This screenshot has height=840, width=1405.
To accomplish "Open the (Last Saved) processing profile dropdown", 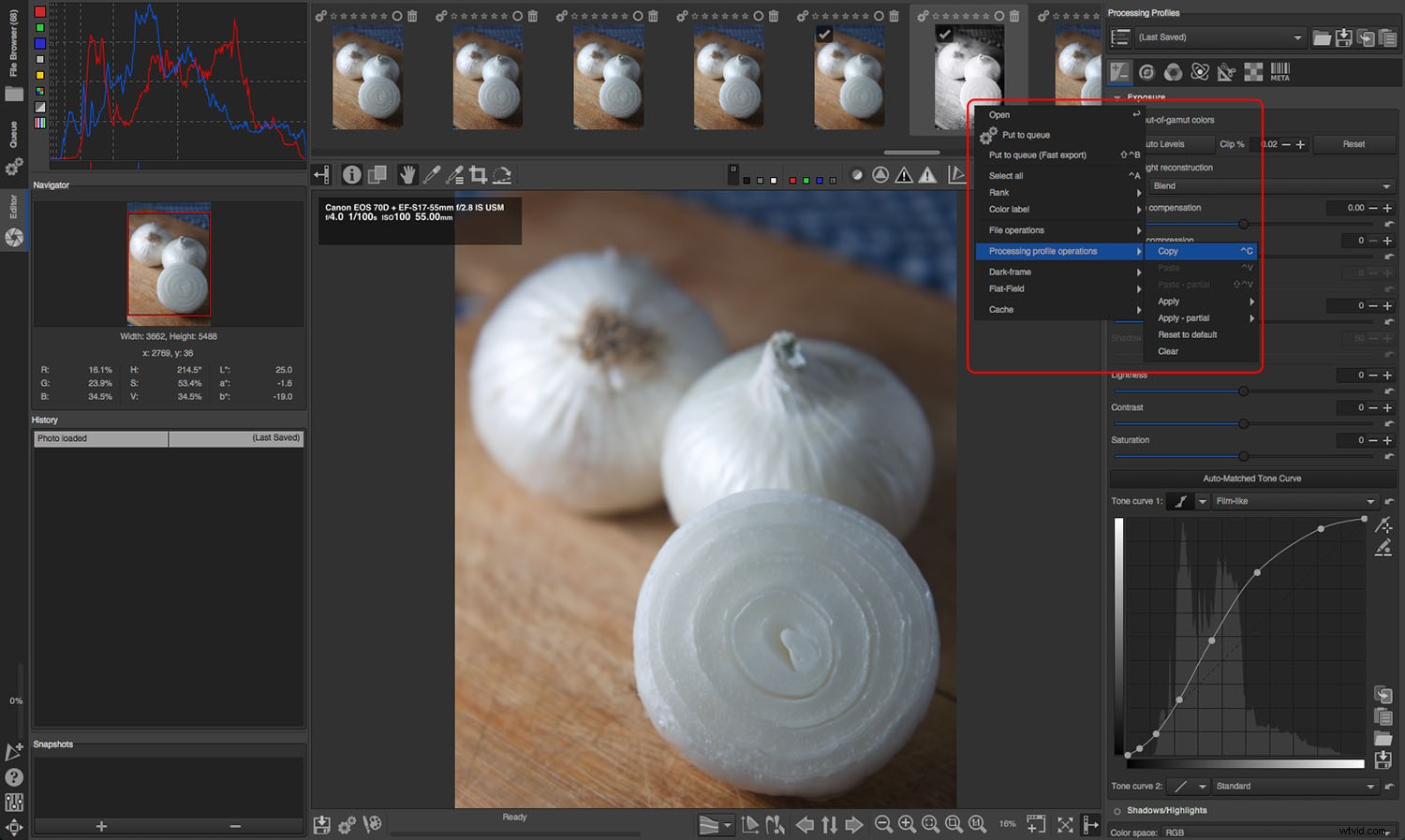I will 1218,37.
